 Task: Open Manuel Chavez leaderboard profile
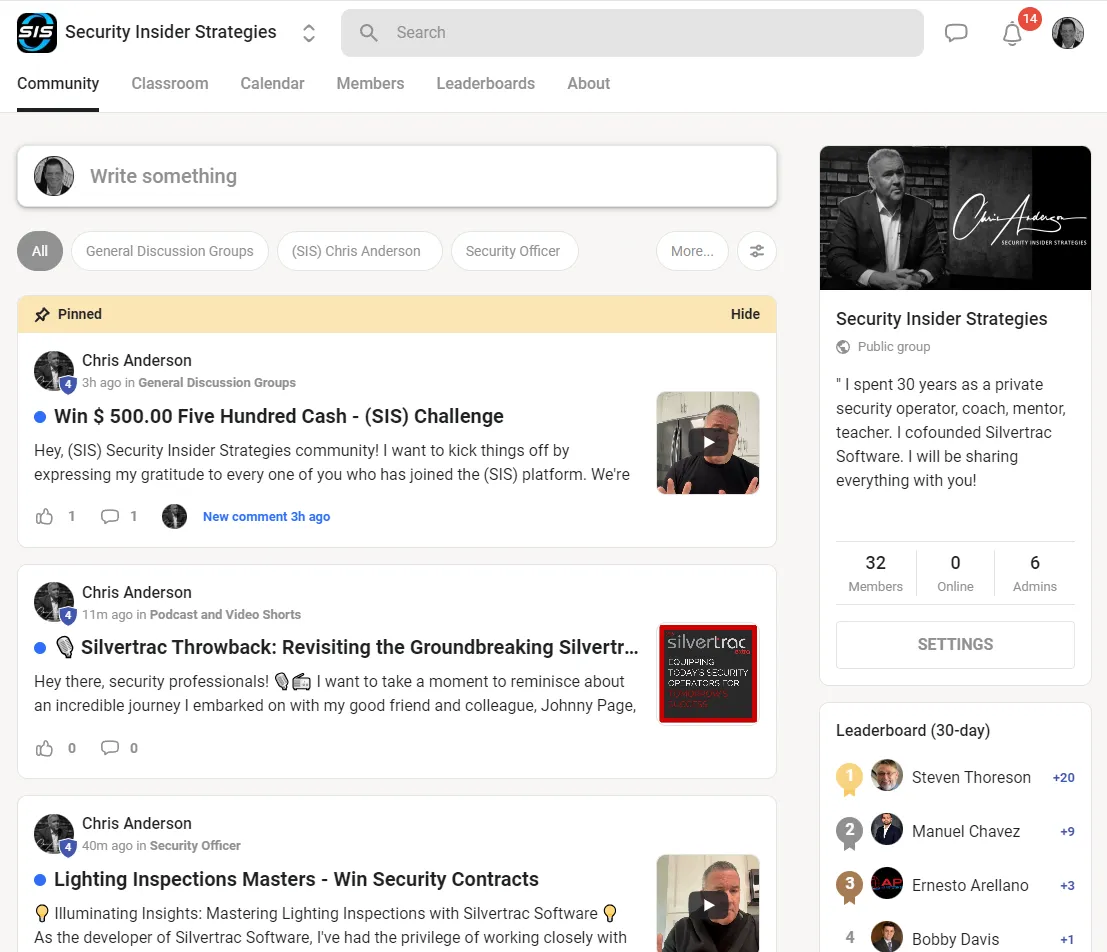pyautogui.click(x=965, y=831)
